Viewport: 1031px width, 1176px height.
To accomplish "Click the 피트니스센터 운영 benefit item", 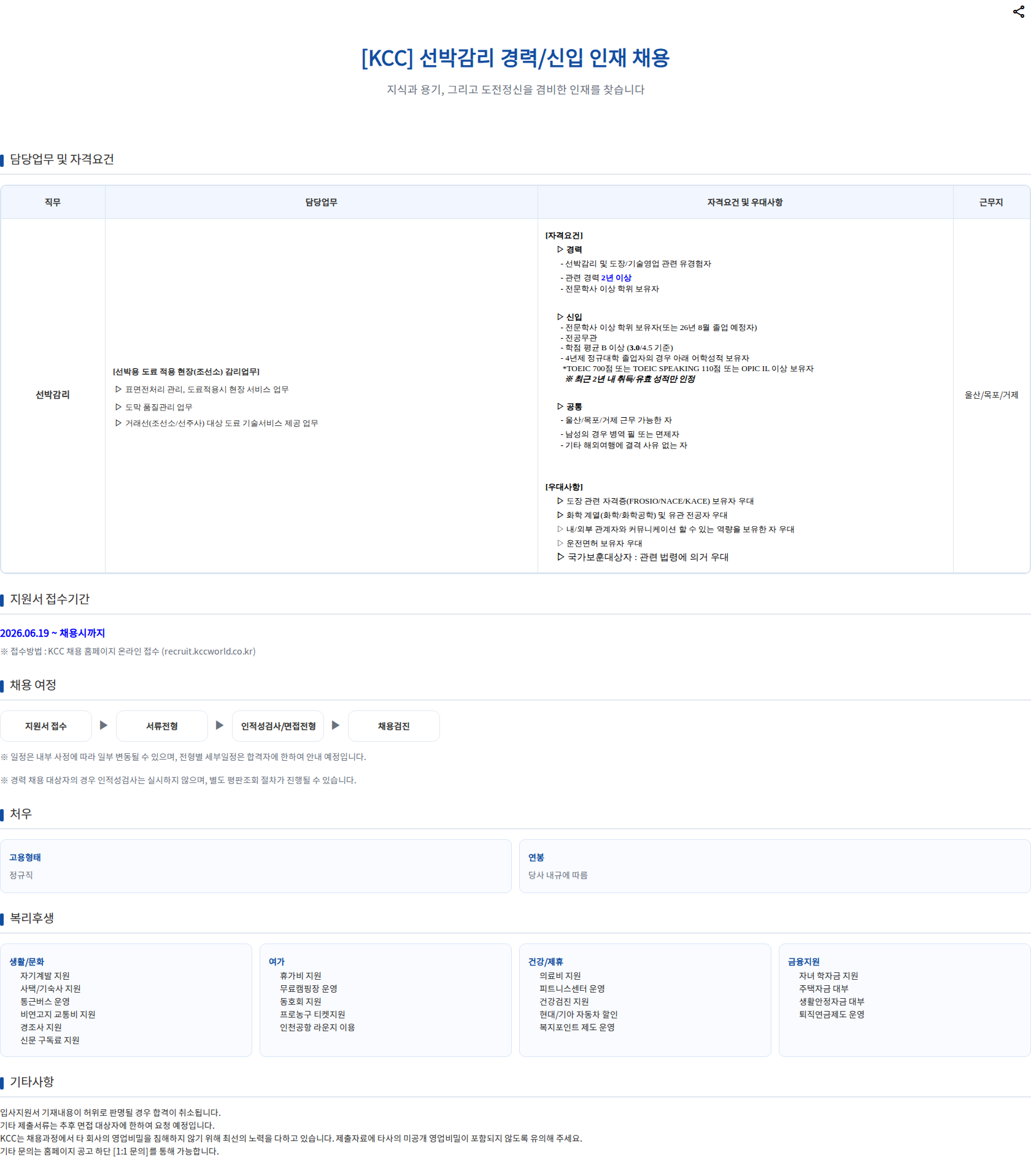I will 572,989.
